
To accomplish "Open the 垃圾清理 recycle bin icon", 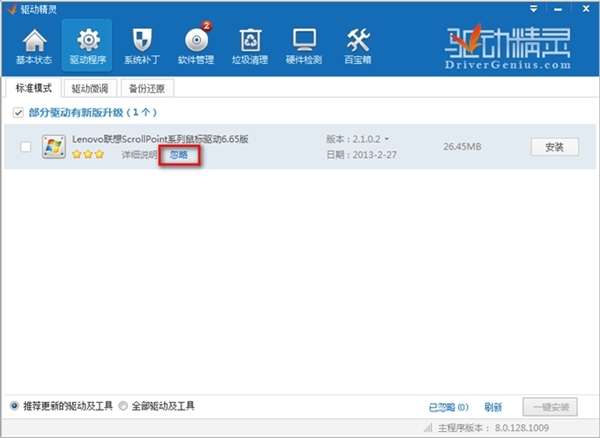I will [x=250, y=46].
